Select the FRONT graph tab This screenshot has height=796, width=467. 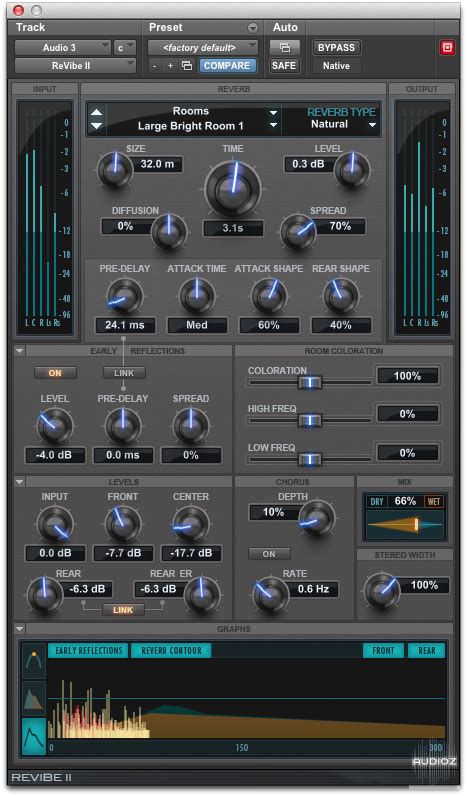click(383, 650)
